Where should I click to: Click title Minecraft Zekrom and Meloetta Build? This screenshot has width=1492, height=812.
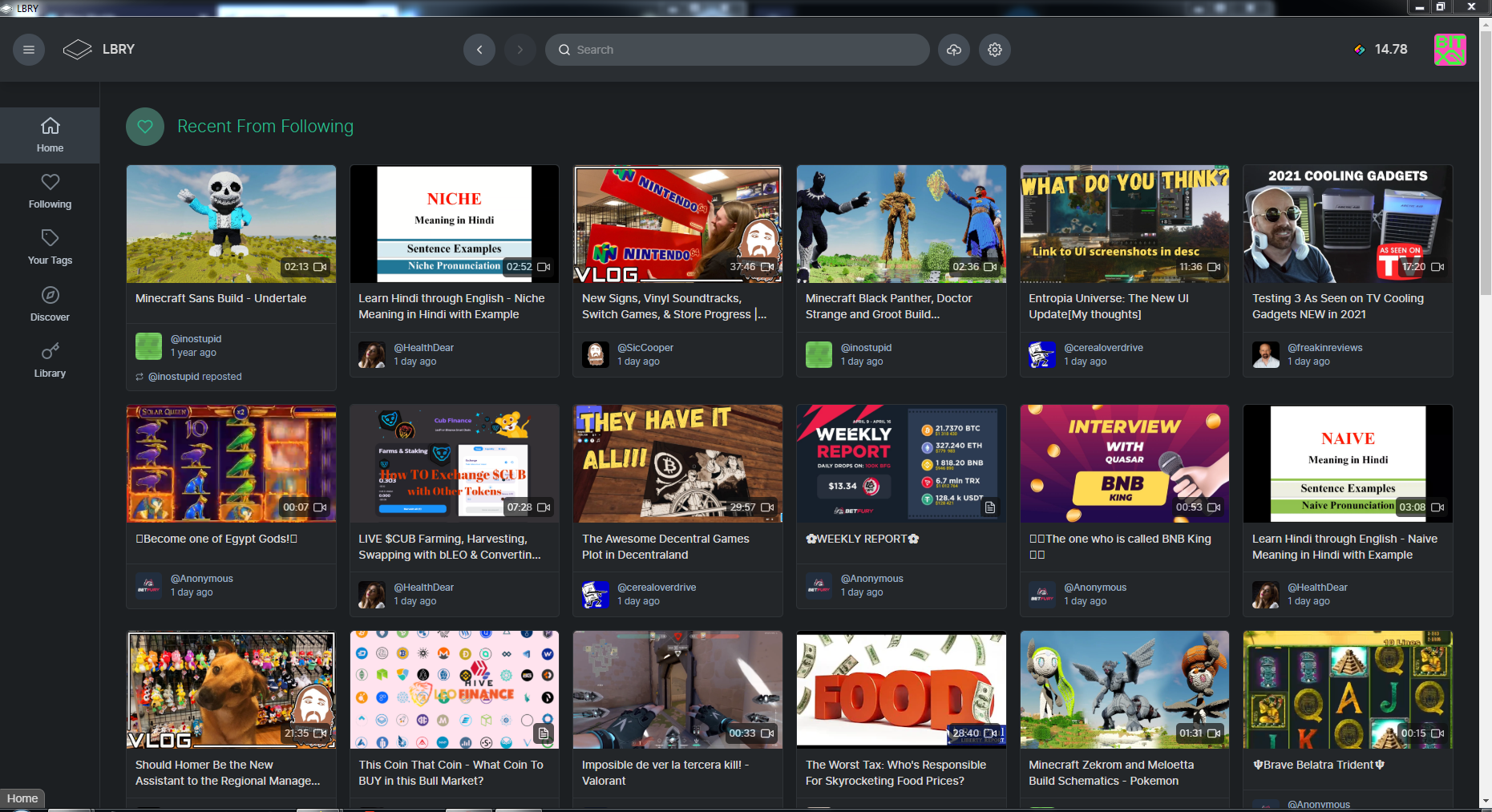[x=1111, y=773]
